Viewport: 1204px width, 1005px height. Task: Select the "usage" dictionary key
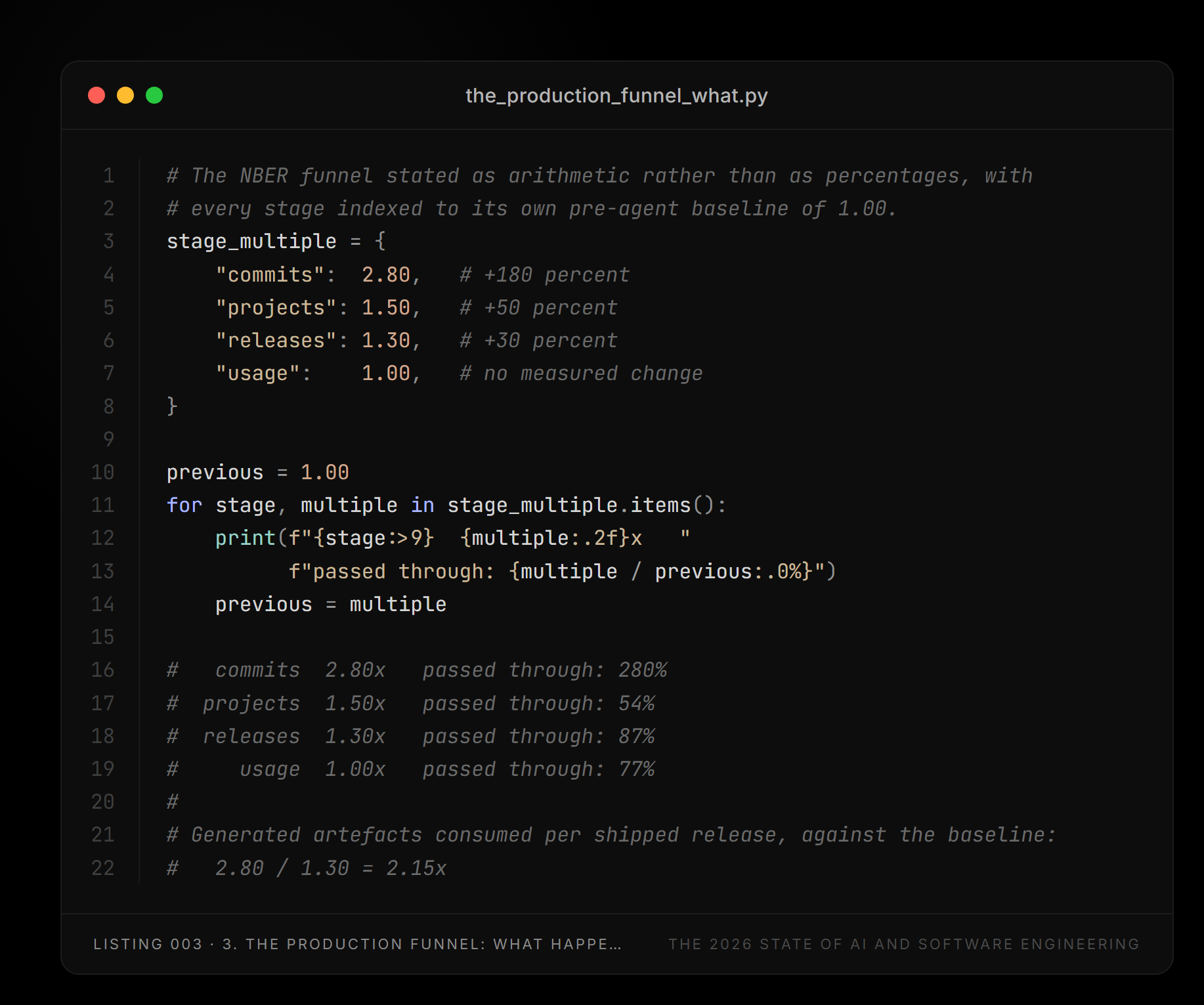coord(258,373)
